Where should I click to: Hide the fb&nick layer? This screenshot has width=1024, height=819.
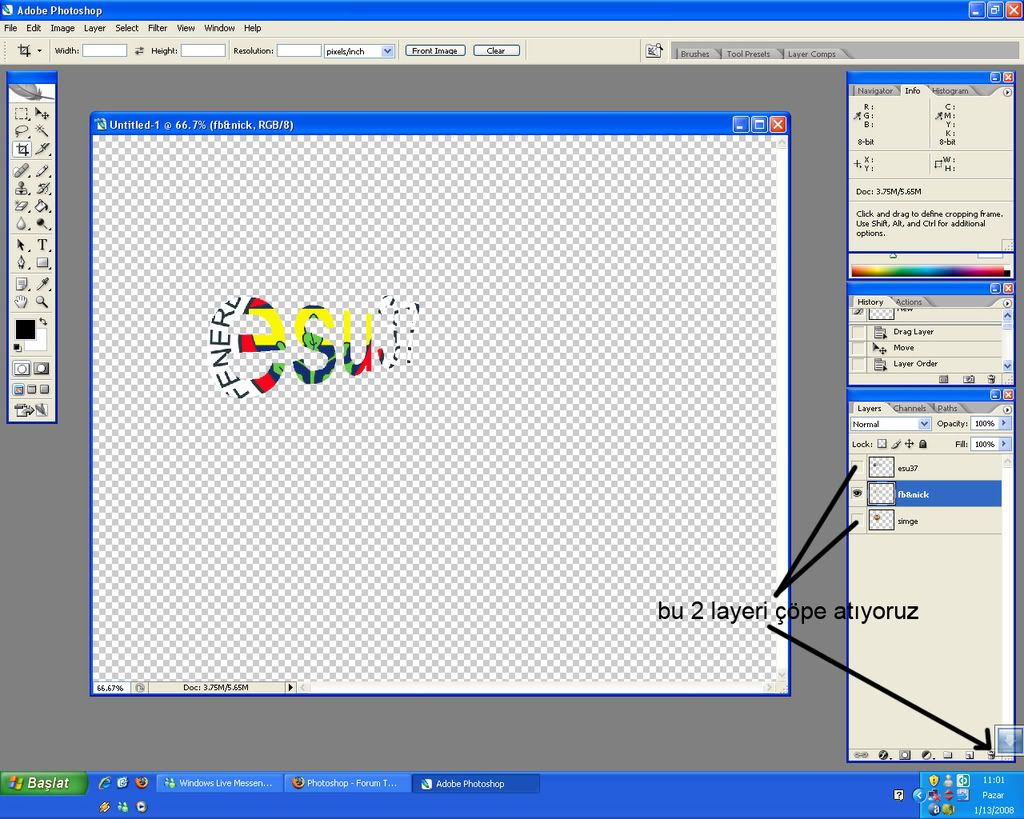click(x=857, y=494)
